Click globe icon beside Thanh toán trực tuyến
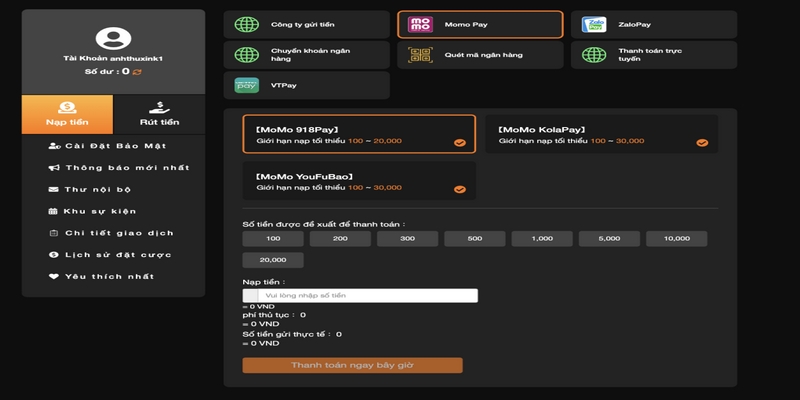This screenshot has width=800, height=400. click(x=594, y=55)
